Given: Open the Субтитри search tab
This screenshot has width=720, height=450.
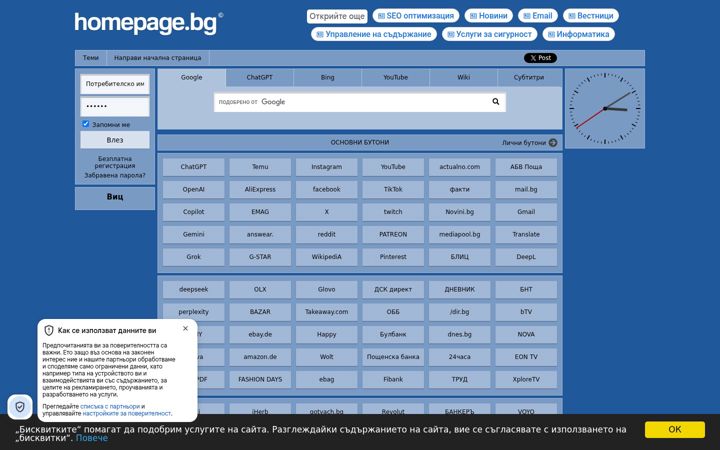Looking at the screenshot, I should pos(529,77).
